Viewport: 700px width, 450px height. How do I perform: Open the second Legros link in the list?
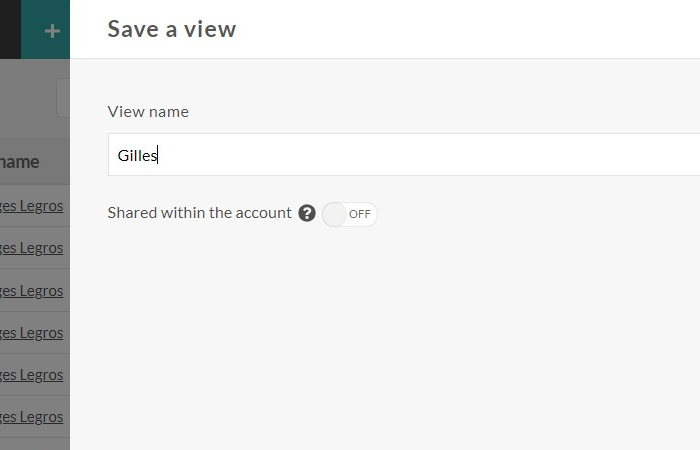click(32, 248)
